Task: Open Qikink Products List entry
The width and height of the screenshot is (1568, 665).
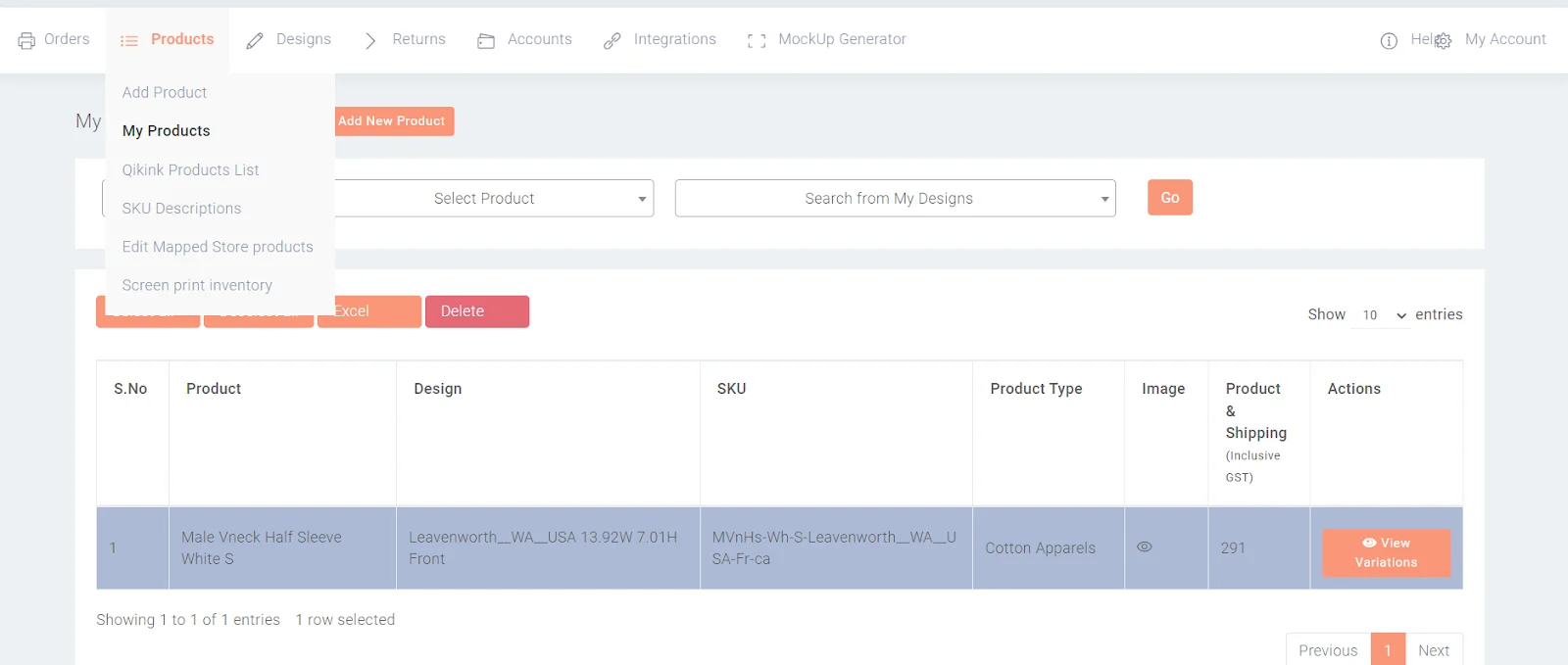Action: pos(191,169)
